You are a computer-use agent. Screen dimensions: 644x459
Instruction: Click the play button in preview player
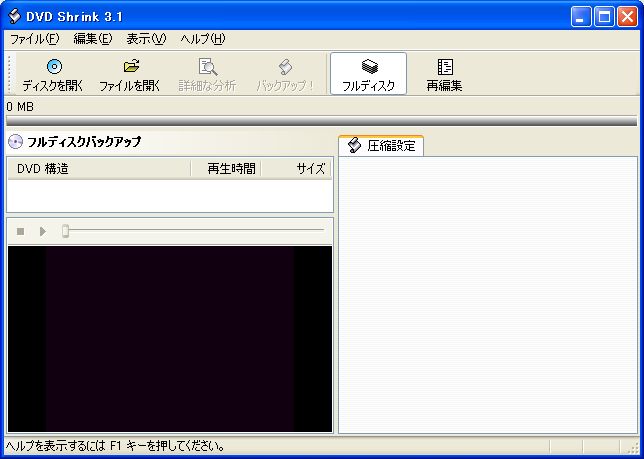tap(42, 232)
